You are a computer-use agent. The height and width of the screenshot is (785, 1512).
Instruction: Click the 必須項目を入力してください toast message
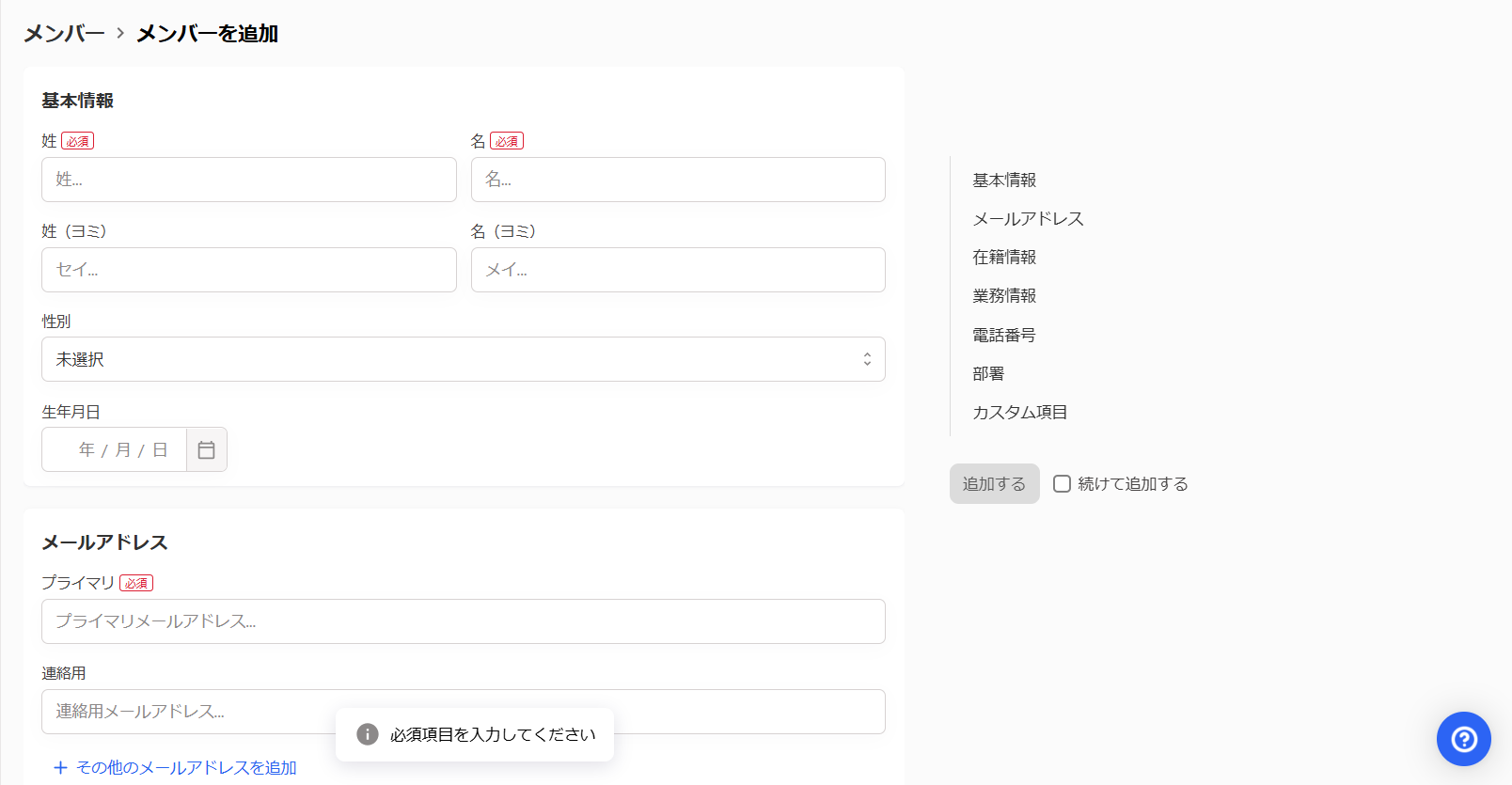475,734
